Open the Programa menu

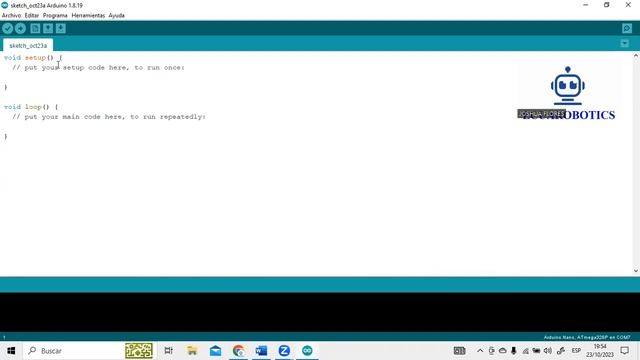coord(55,16)
